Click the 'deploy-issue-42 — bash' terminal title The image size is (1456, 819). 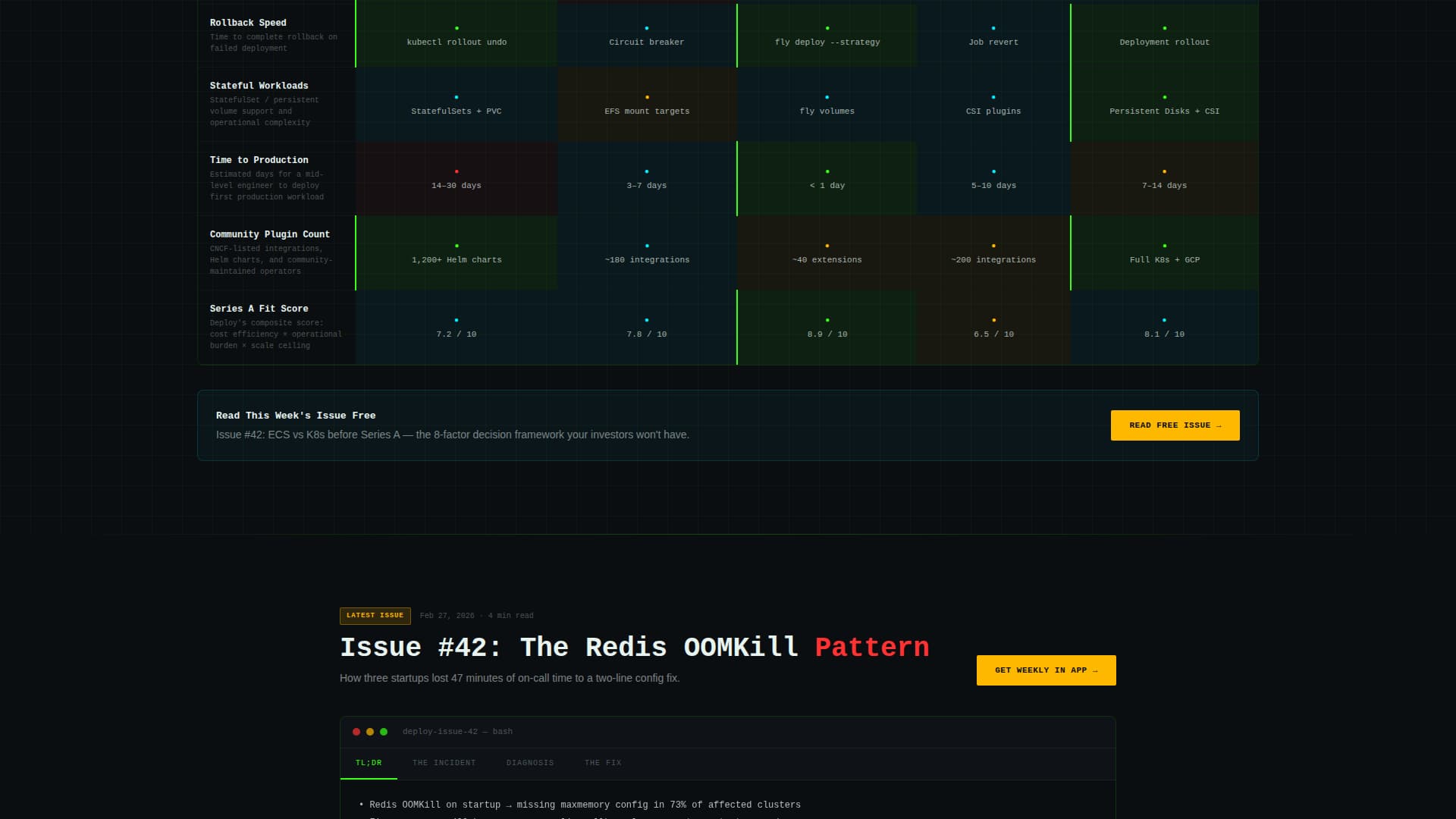457,732
